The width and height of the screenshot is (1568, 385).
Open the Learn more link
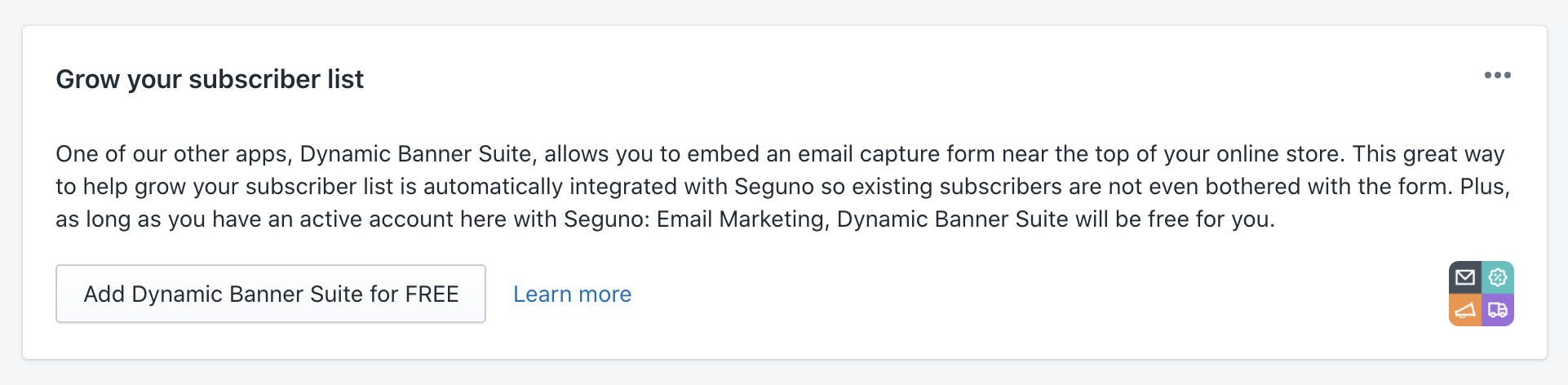[572, 294]
